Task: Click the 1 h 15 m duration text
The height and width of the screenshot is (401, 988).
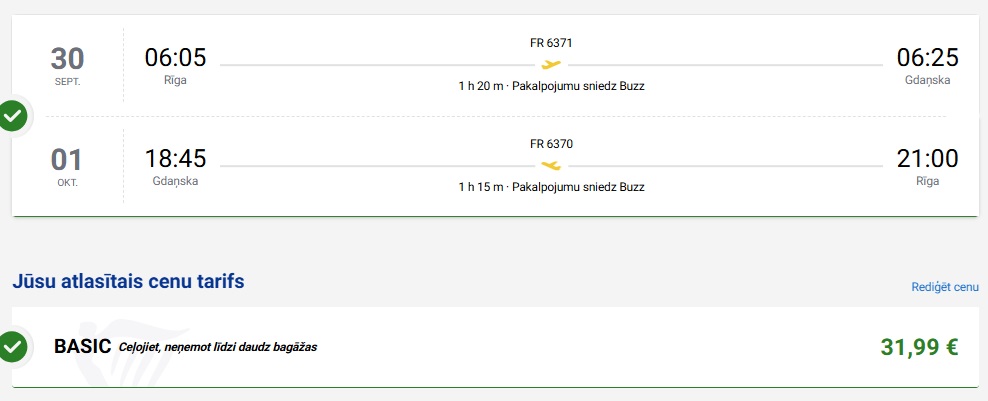Action: pyautogui.click(x=481, y=187)
